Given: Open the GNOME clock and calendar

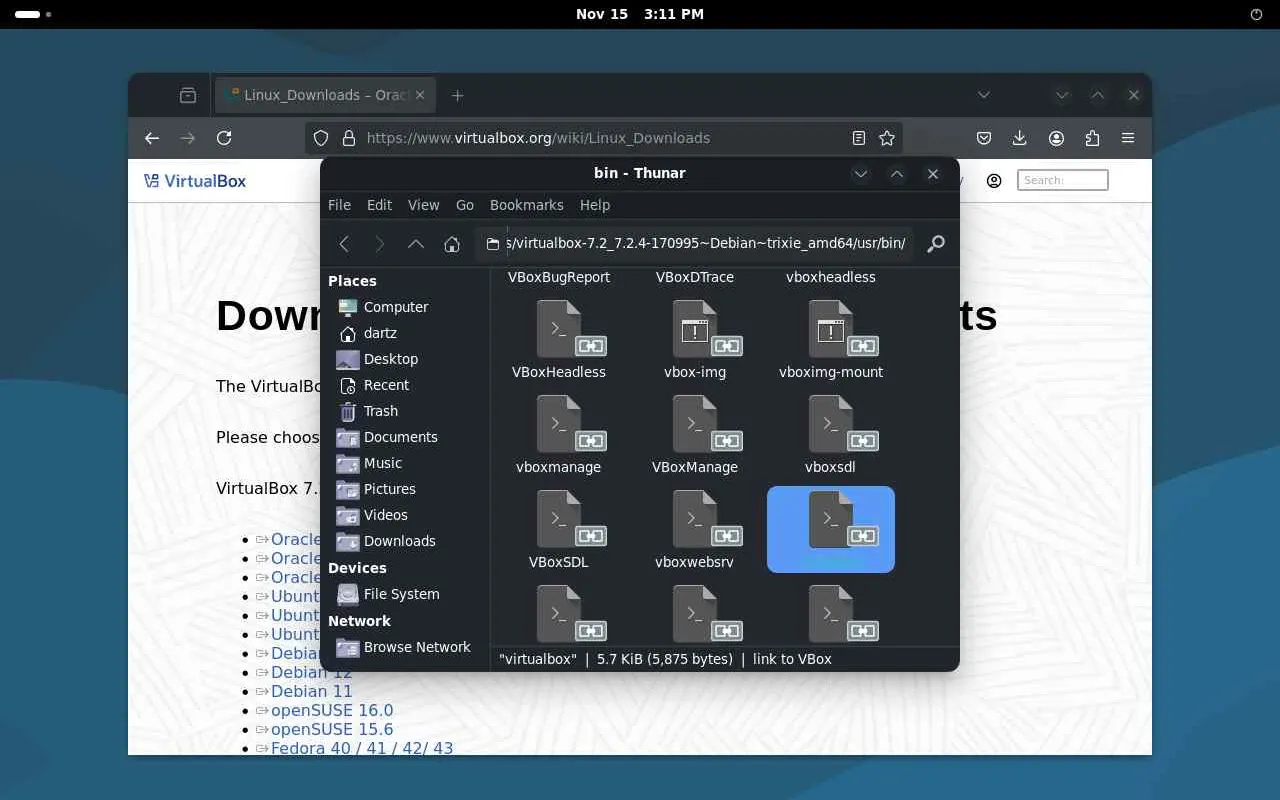Looking at the screenshot, I should (x=640, y=14).
